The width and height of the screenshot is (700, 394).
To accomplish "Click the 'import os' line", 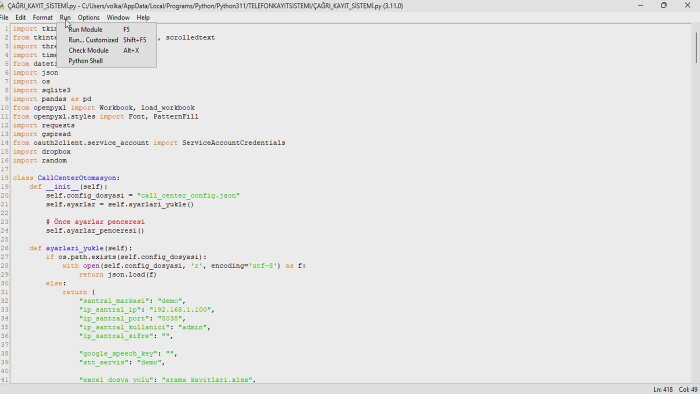I will coord(31,82).
